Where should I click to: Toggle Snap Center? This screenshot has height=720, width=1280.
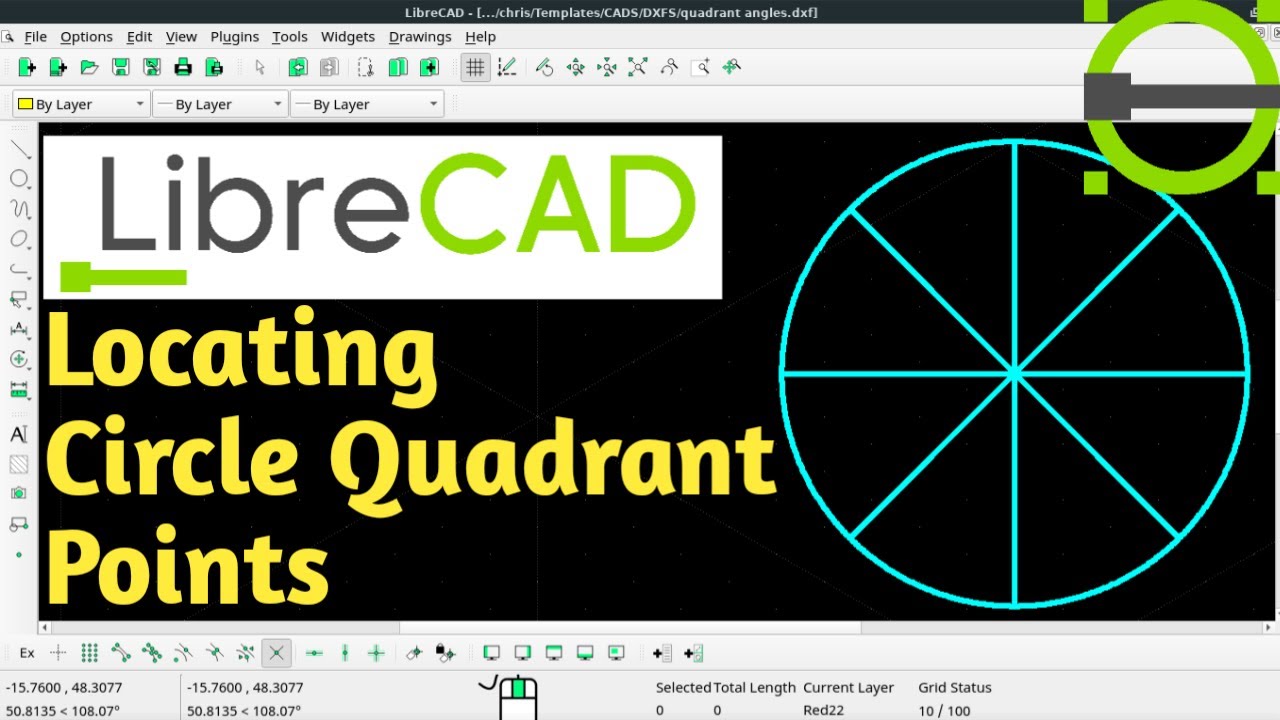[x=183, y=653]
